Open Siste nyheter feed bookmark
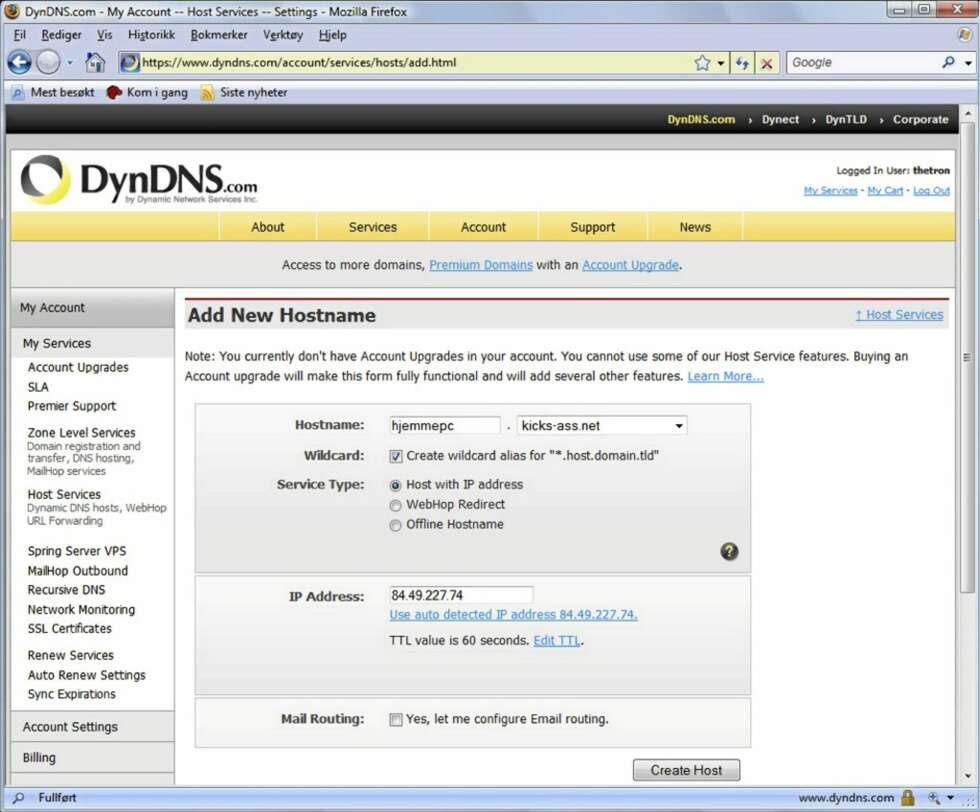The width and height of the screenshot is (980, 812). 244,93
